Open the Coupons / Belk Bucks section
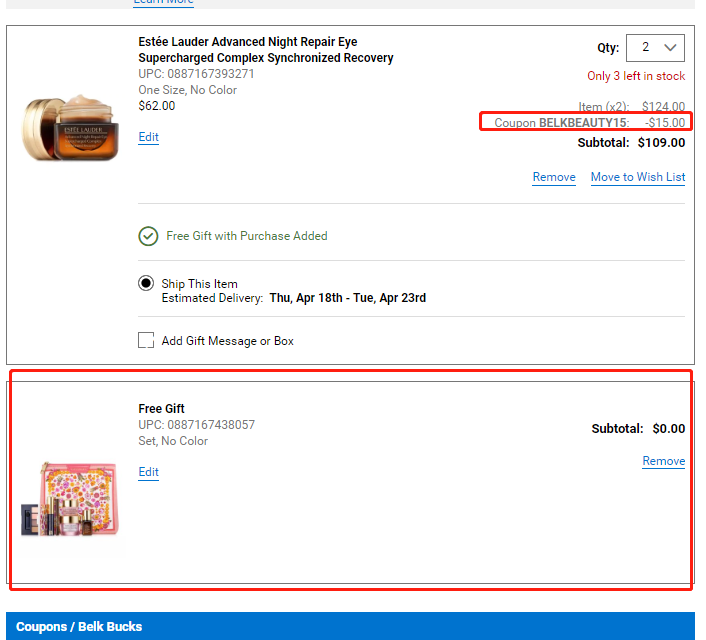The height and width of the screenshot is (640, 706). point(350,626)
